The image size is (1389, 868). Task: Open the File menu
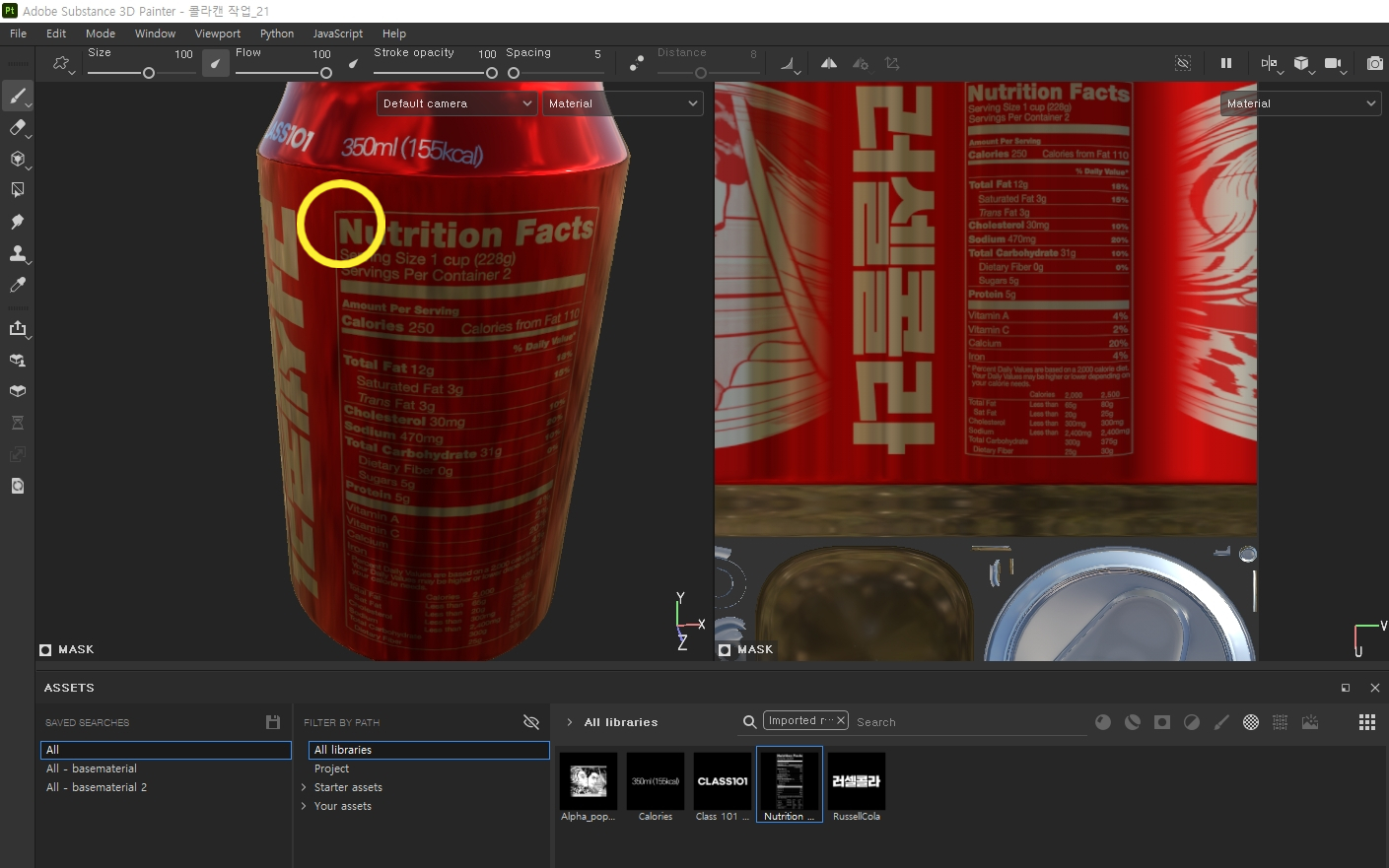pos(18,33)
